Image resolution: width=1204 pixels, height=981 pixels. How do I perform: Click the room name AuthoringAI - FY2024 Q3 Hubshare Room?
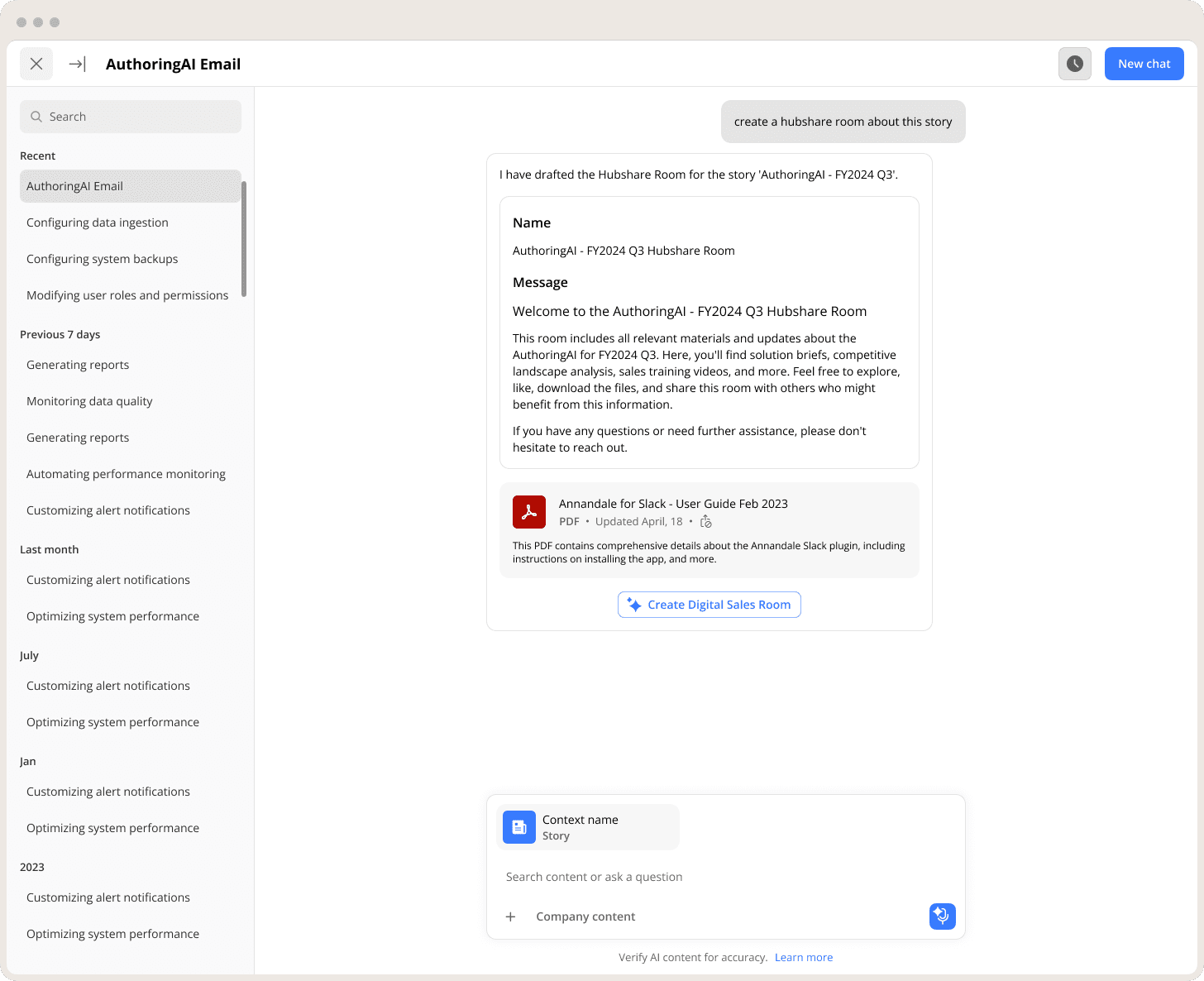click(623, 251)
